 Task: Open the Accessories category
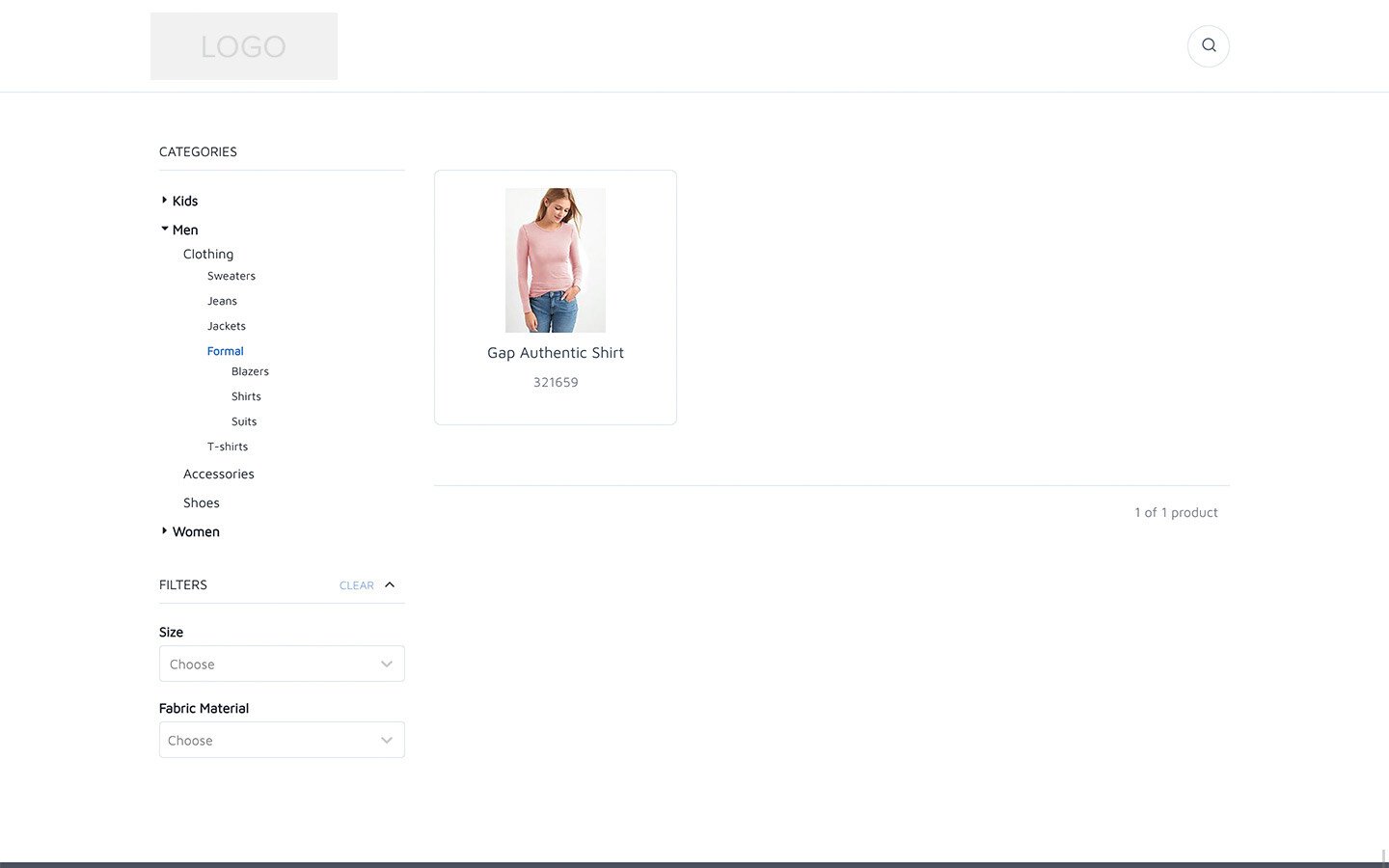point(219,474)
